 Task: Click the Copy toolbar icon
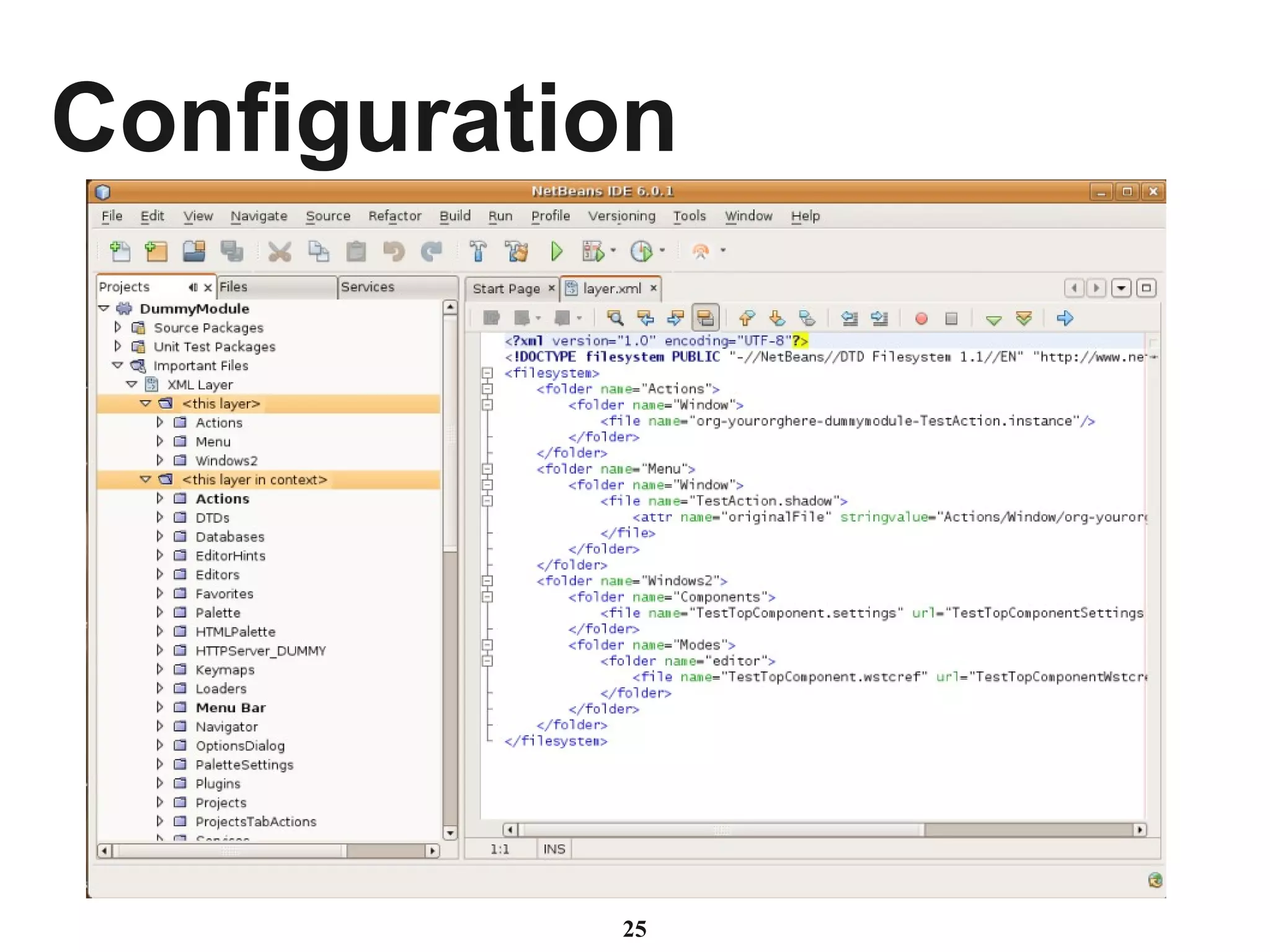(x=319, y=251)
